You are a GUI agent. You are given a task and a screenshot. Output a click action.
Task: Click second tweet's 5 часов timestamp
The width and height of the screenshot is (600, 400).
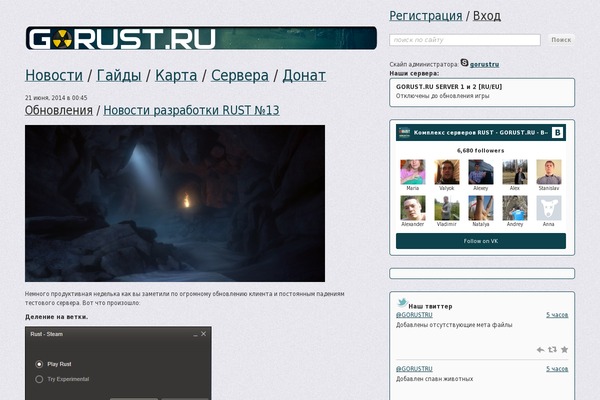click(557, 369)
